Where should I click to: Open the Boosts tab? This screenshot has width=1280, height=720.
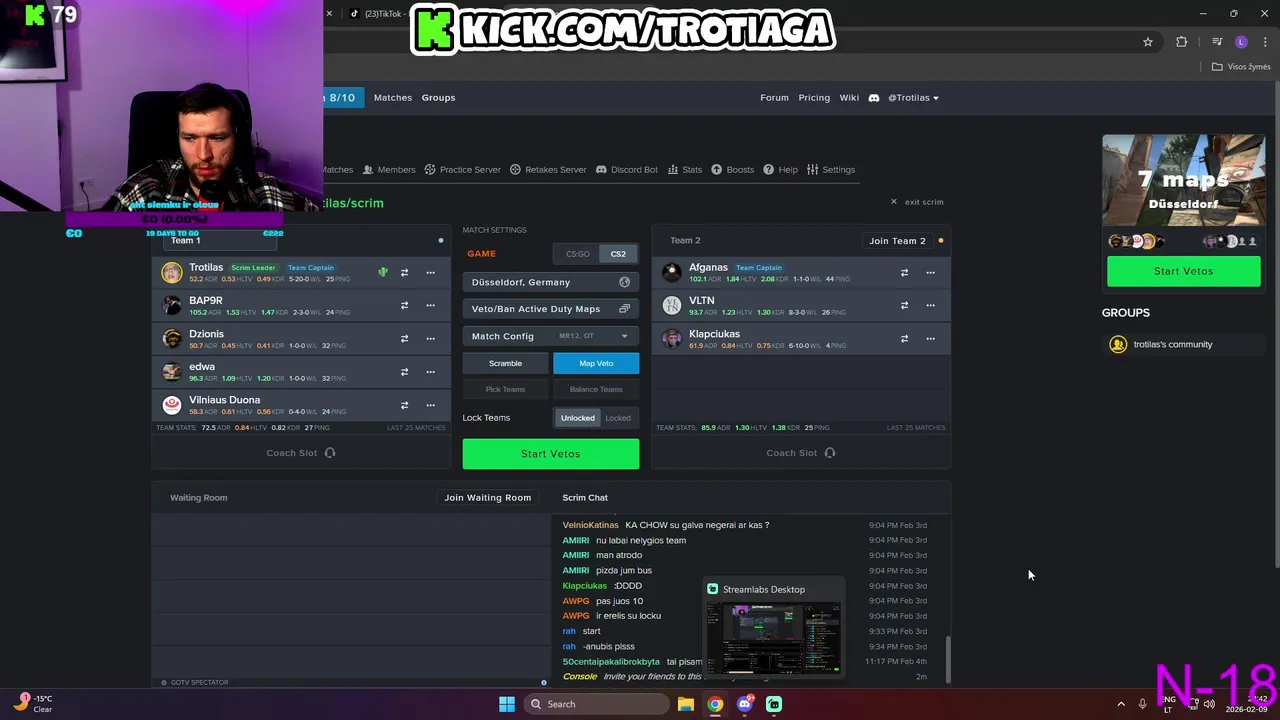(733, 170)
